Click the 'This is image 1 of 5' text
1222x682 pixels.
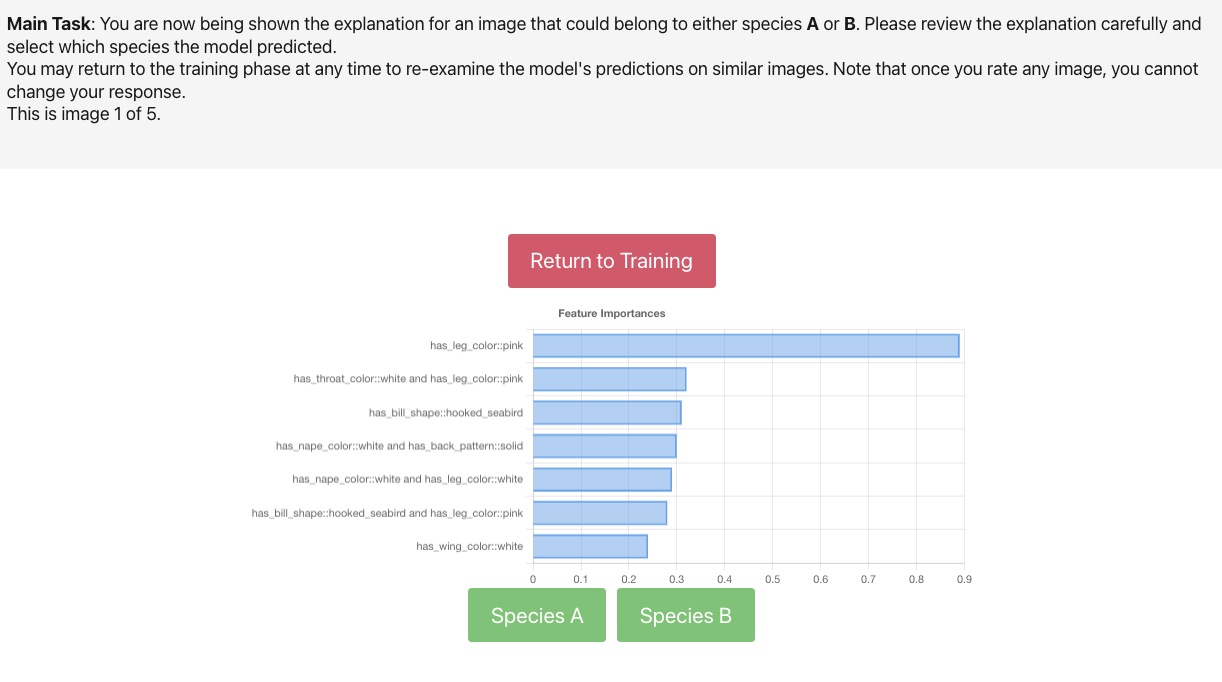(x=83, y=114)
